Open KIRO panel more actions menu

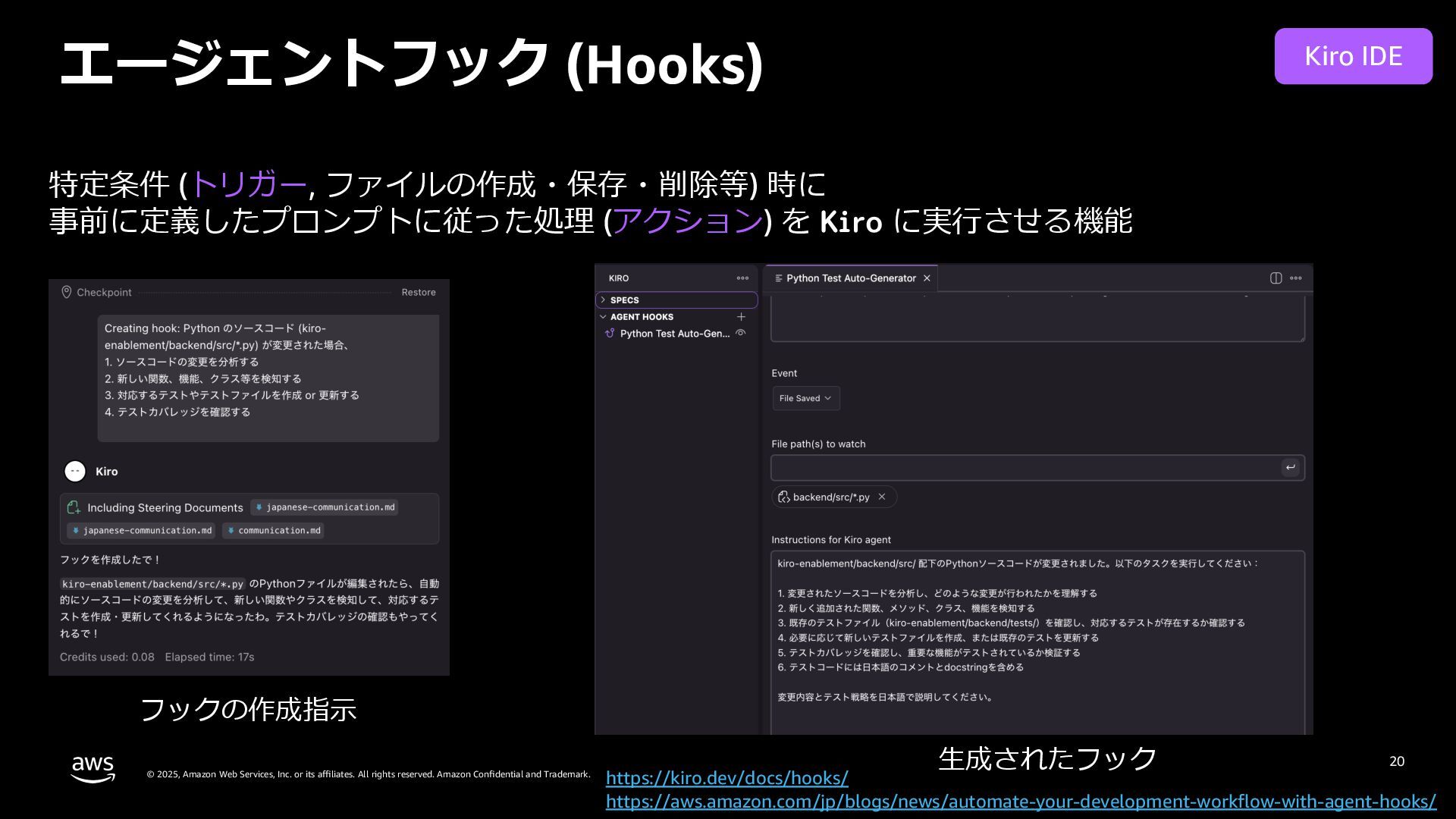(x=742, y=278)
